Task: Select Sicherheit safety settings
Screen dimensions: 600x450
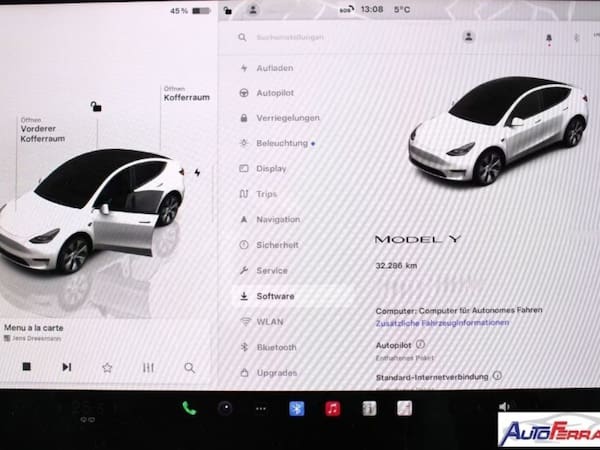Action: coord(269,245)
